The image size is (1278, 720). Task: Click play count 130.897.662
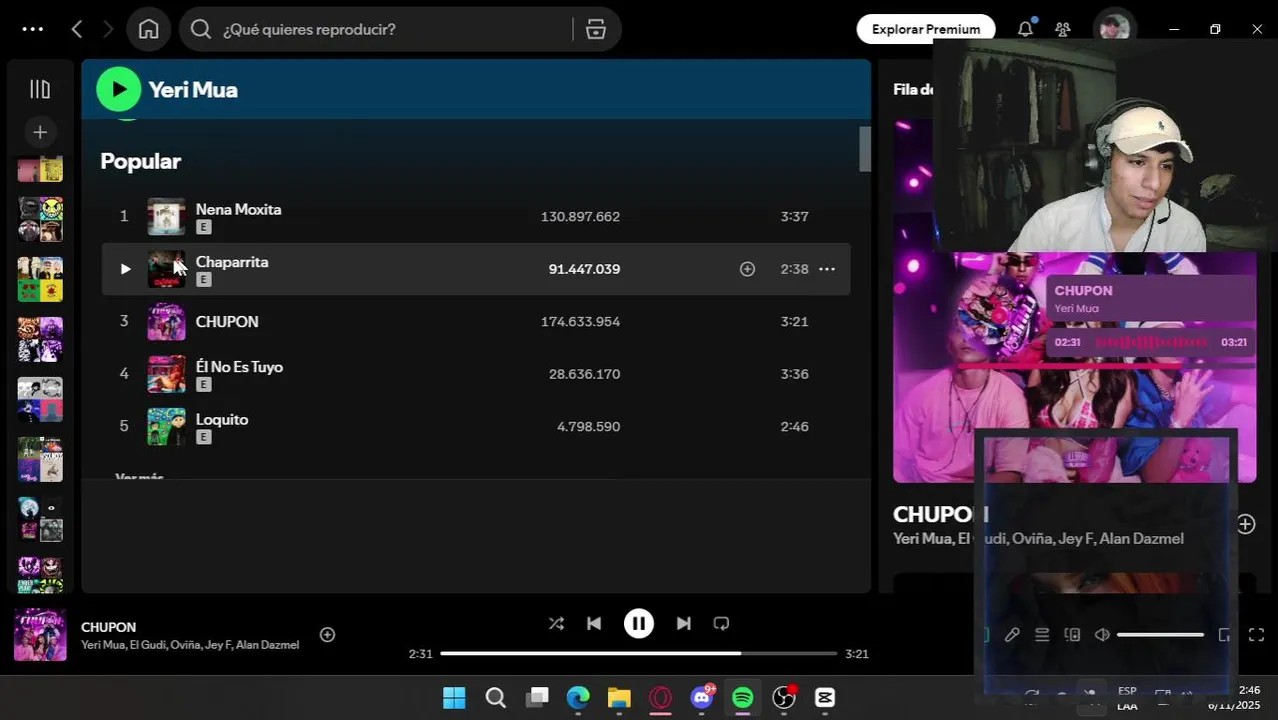tap(580, 216)
